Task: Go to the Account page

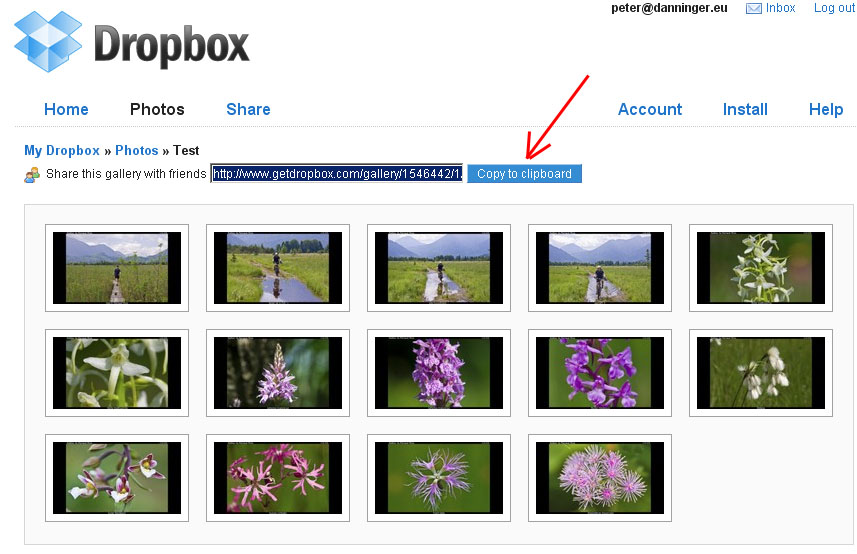Action: point(650,109)
